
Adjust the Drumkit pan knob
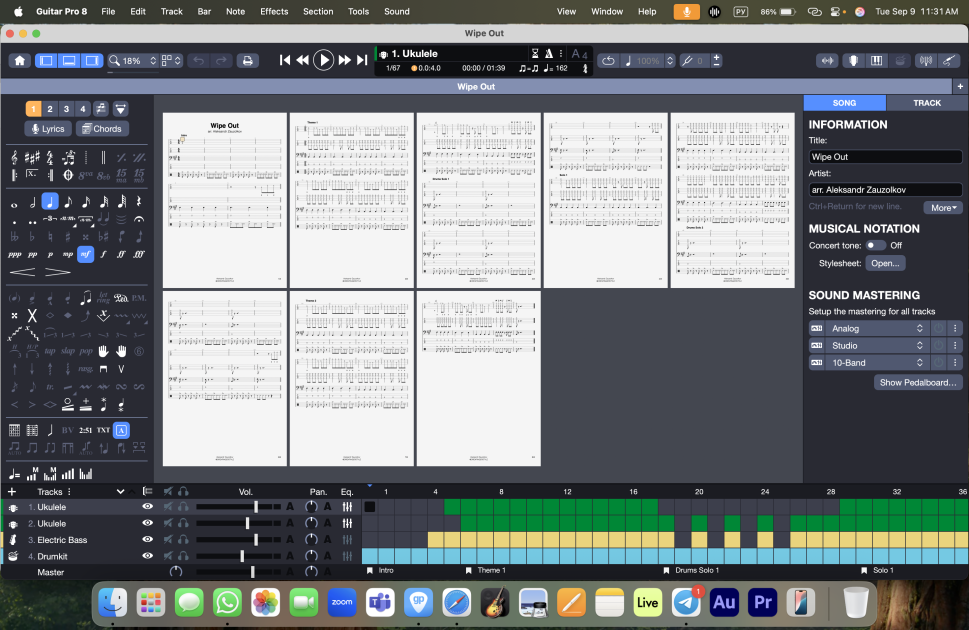pyautogui.click(x=311, y=556)
